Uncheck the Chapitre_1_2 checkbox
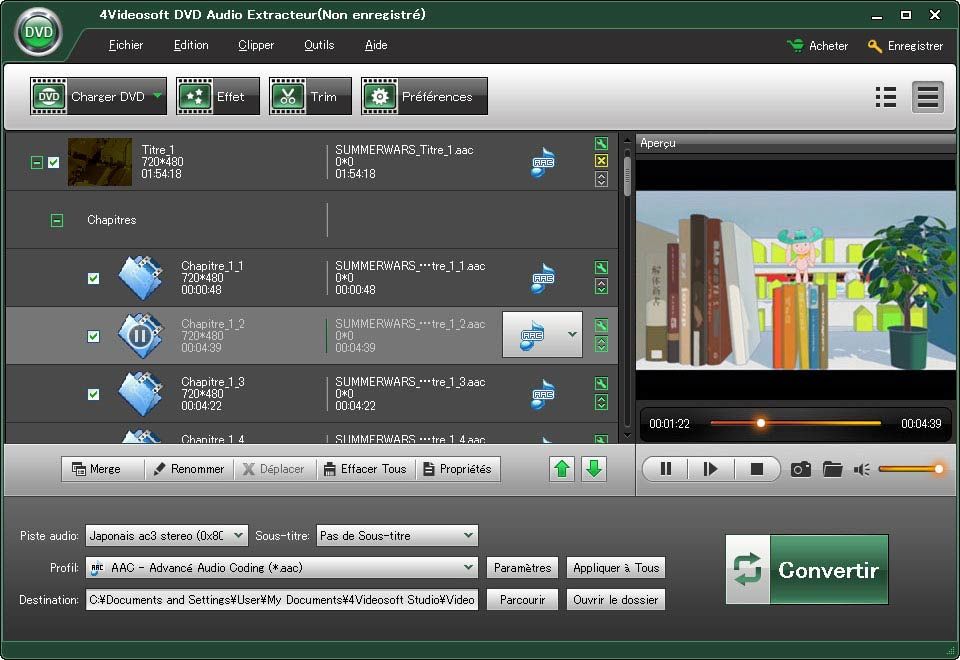Image resolution: width=960 pixels, height=660 pixels. pos(93,336)
